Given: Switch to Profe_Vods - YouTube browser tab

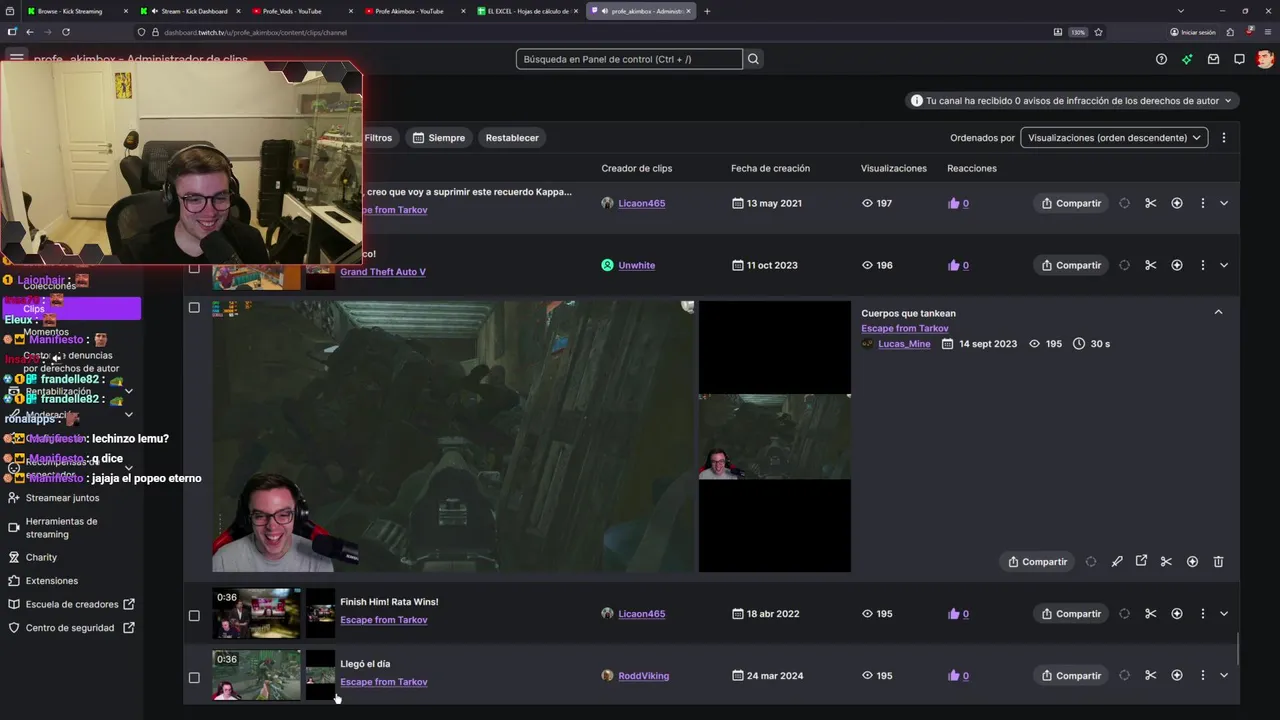Looking at the screenshot, I should [x=303, y=11].
